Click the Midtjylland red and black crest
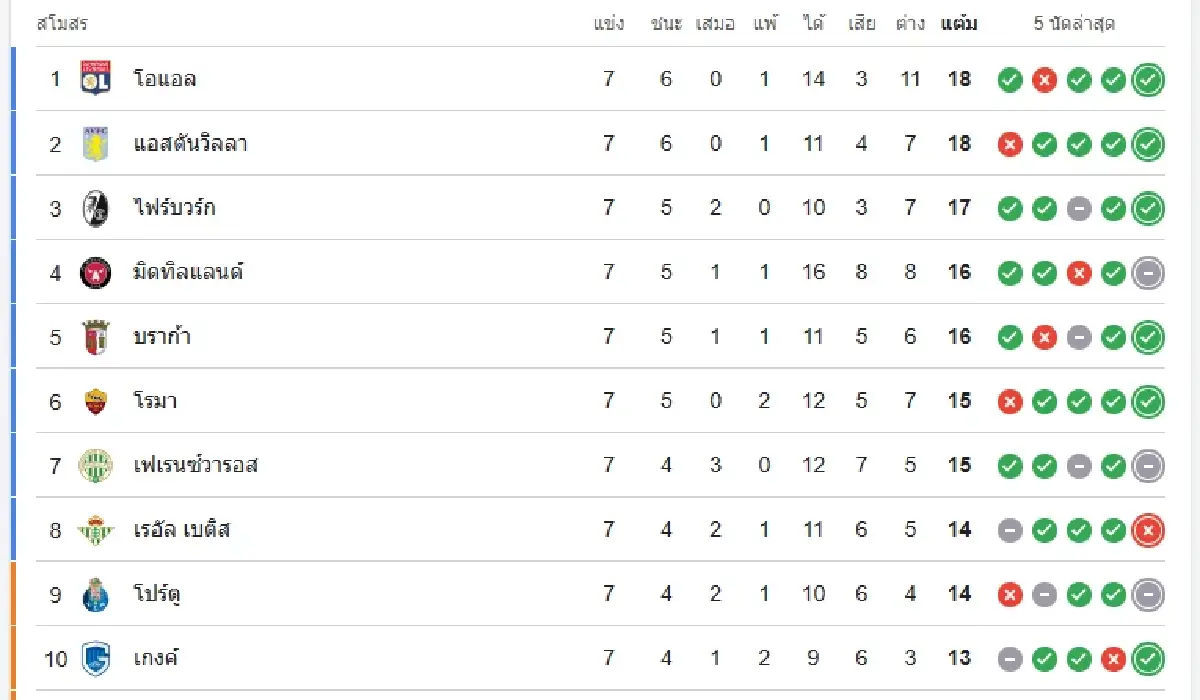This screenshot has width=1200, height=700. [95, 272]
